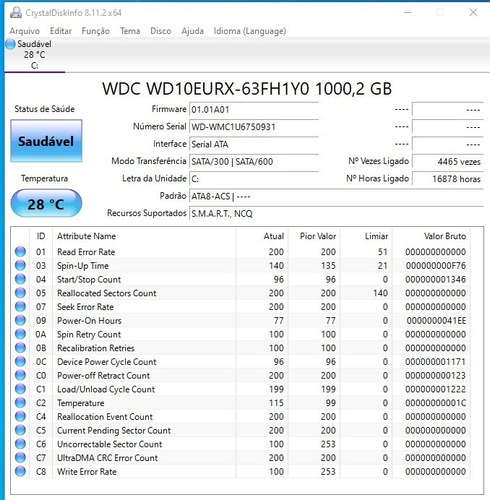Click status icon of Write Error Rate row
This screenshot has width=490, height=500.
point(20,471)
